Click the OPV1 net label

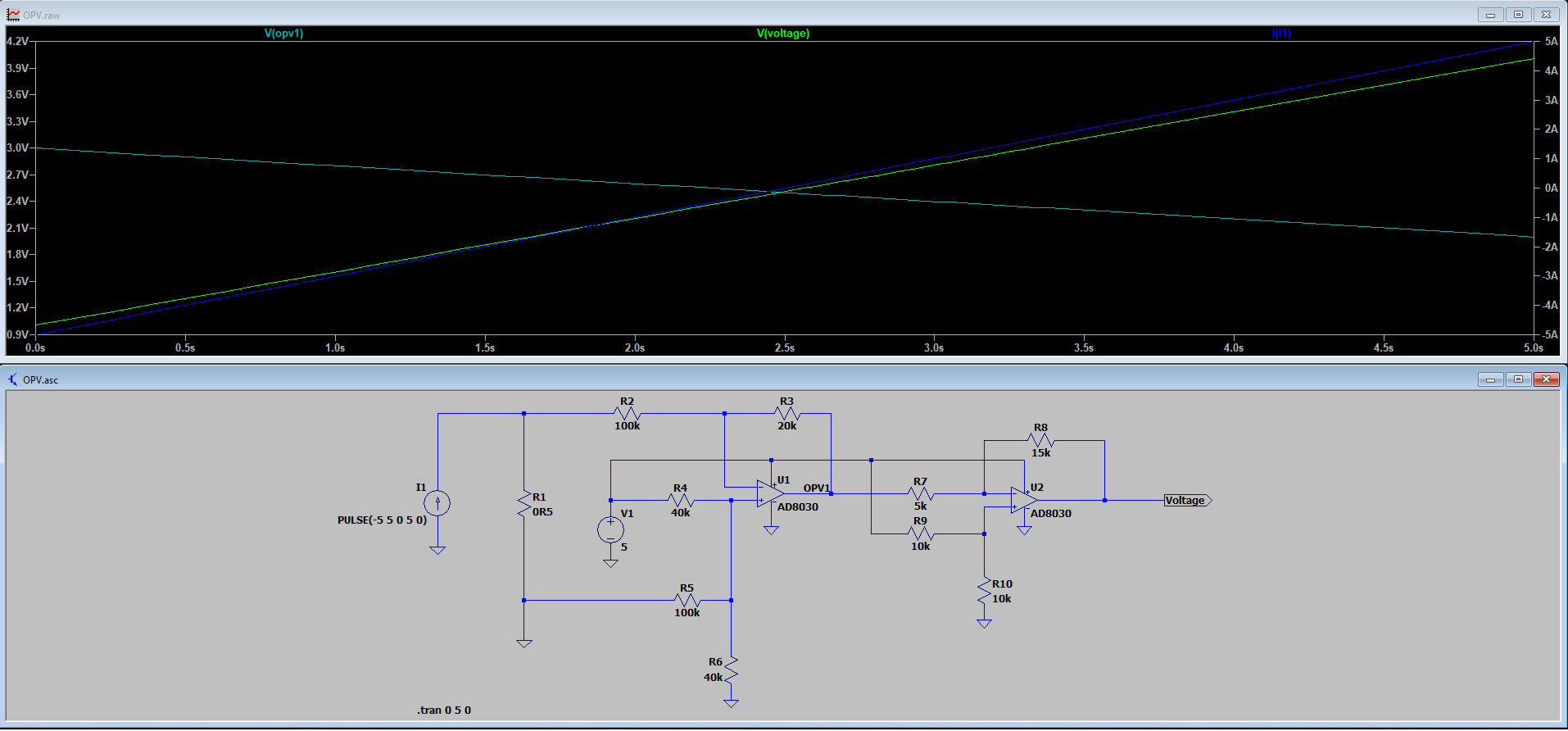816,488
